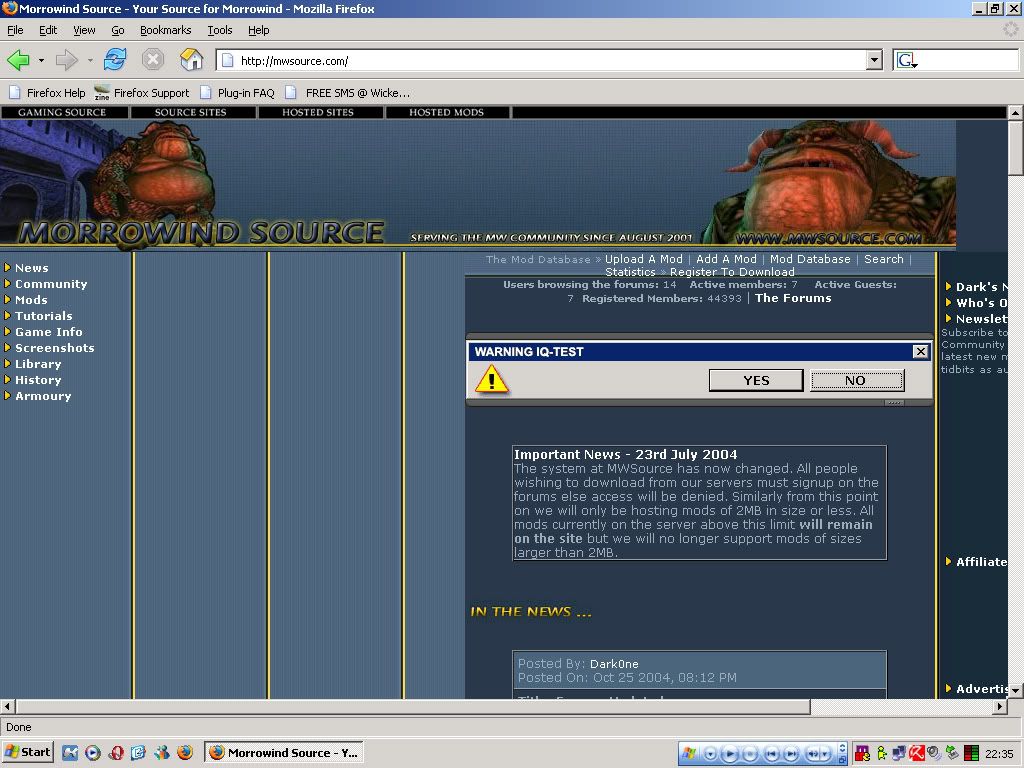The image size is (1024, 768).
Task: Select the GAMING SOURCE tab
Action: 63,112
